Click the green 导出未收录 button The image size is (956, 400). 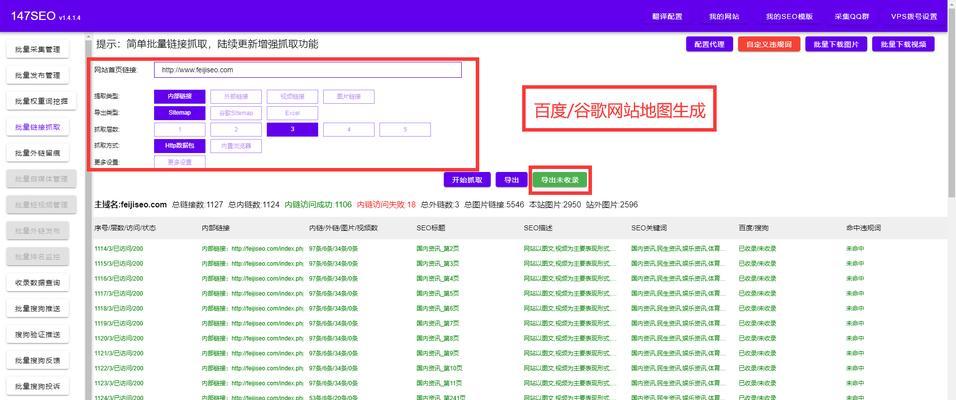(x=560, y=180)
